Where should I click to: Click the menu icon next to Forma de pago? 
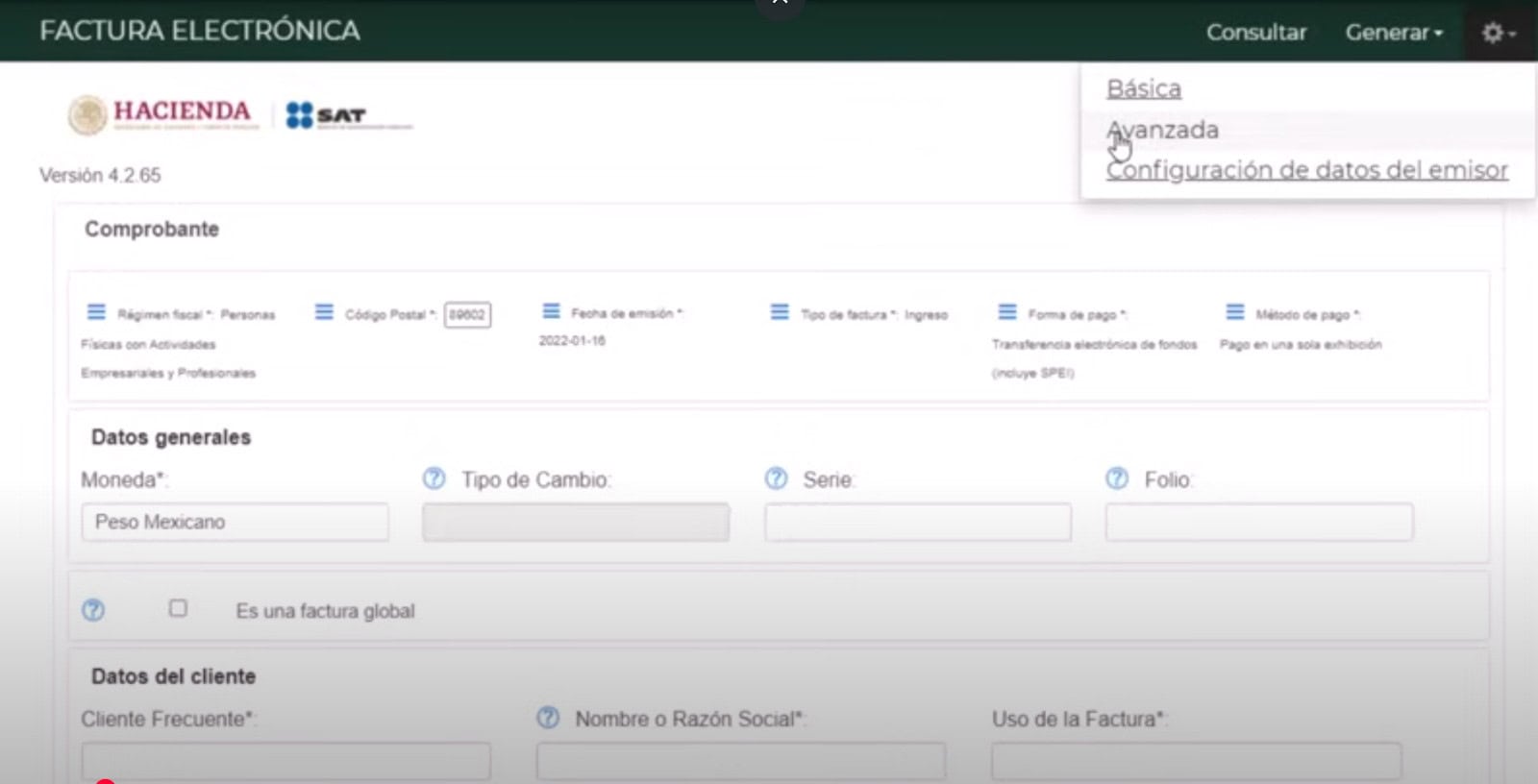1006,312
